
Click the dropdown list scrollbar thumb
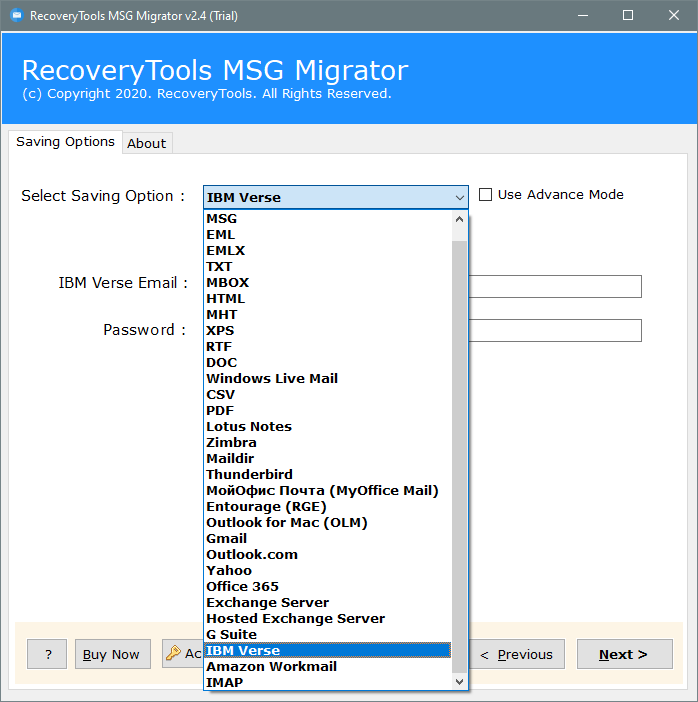[459, 457]
